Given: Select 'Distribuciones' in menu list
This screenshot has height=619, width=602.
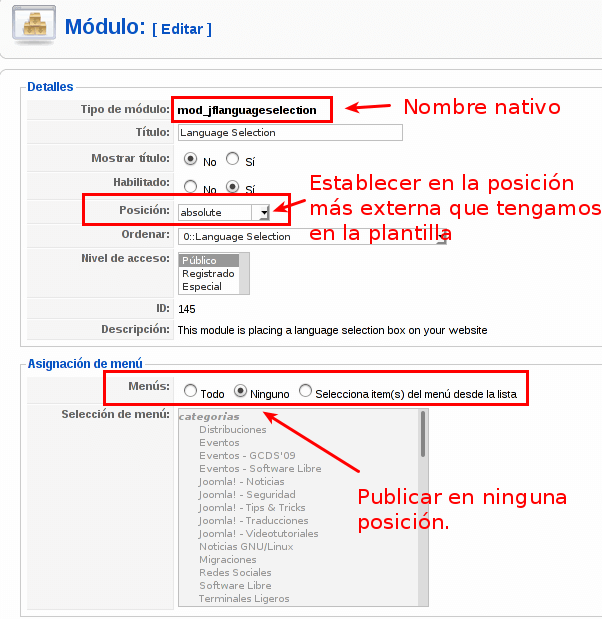Looking at the screenshot, I should [233, 430].
